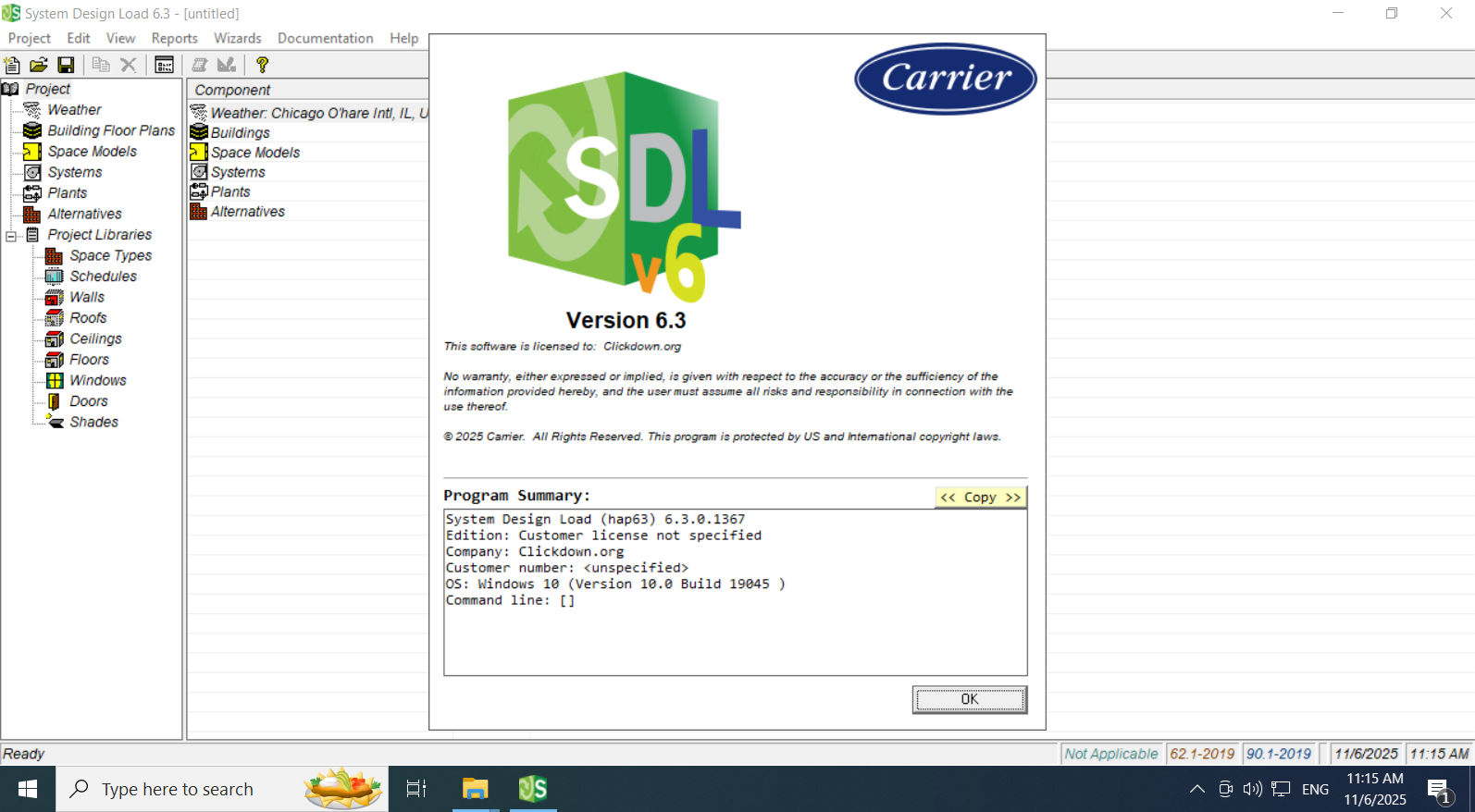Screen dimensions: 1475x812
Task: Open the Edit menu
Action: (x=79, y=38)
